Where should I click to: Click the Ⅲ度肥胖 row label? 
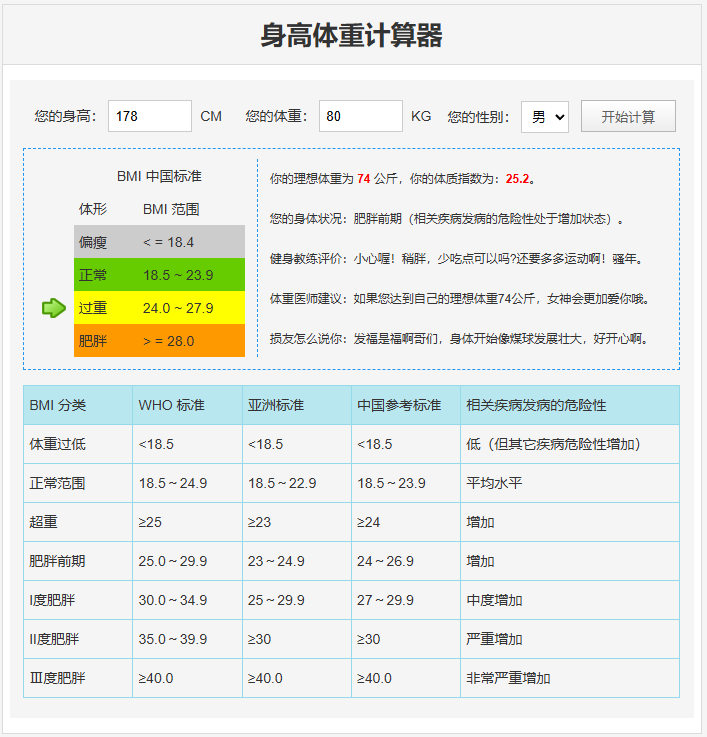[x=58, y=678]
